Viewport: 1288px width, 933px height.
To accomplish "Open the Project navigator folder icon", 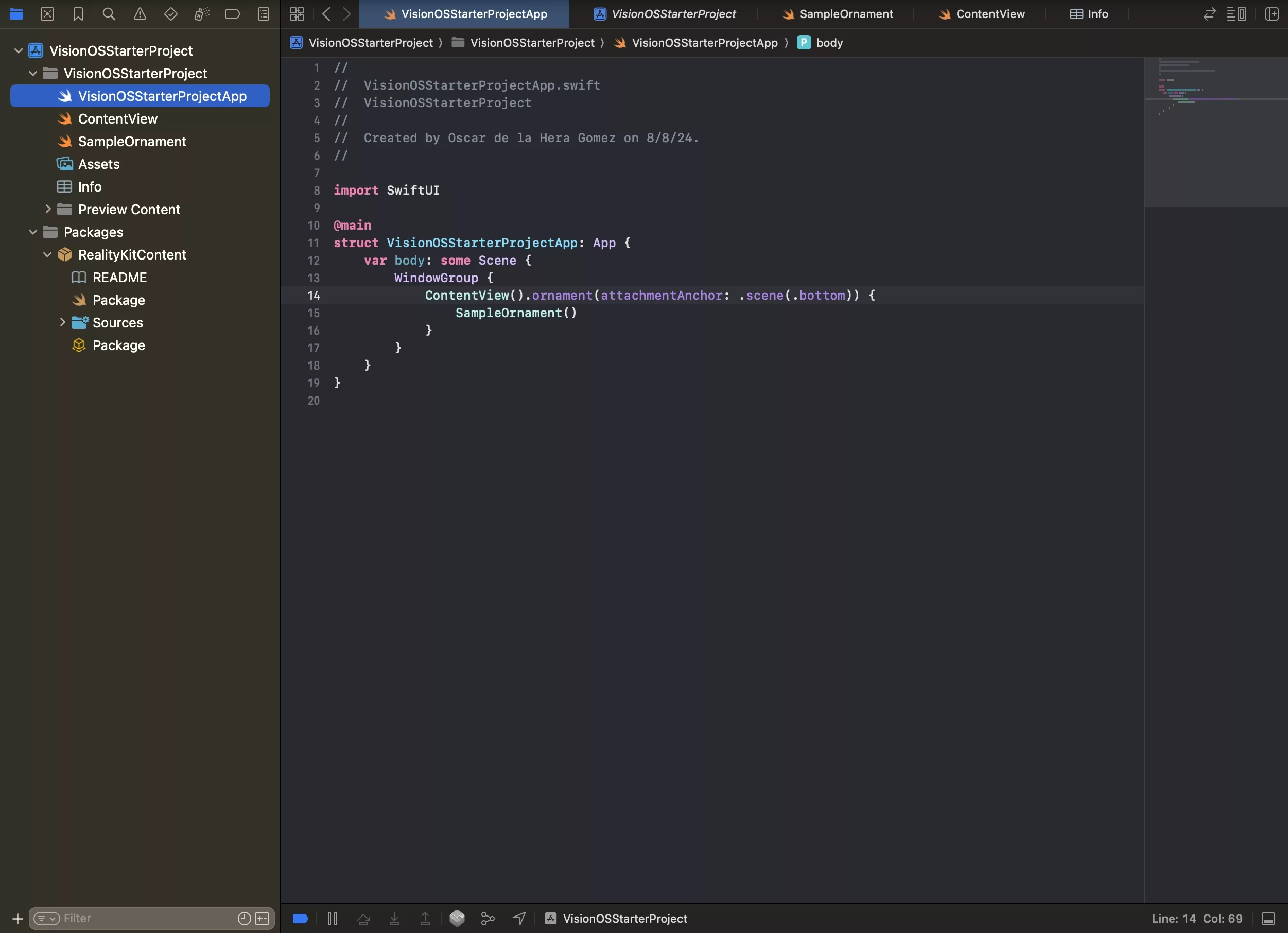I will coord(16,14).
